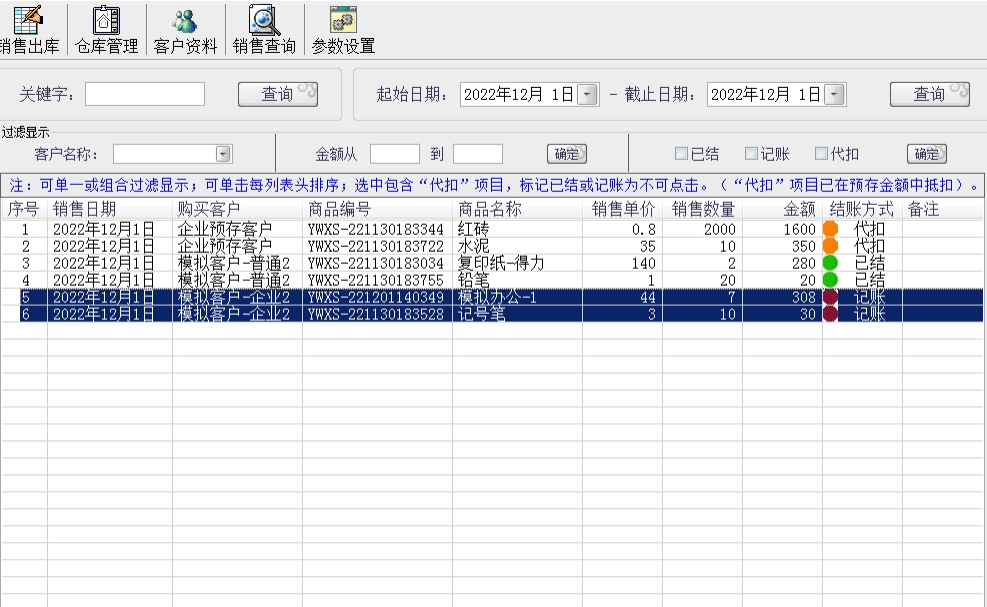Click 已结 text in 铅笔 row
Viewport: 987px width, 607px height.
[869, 280]
